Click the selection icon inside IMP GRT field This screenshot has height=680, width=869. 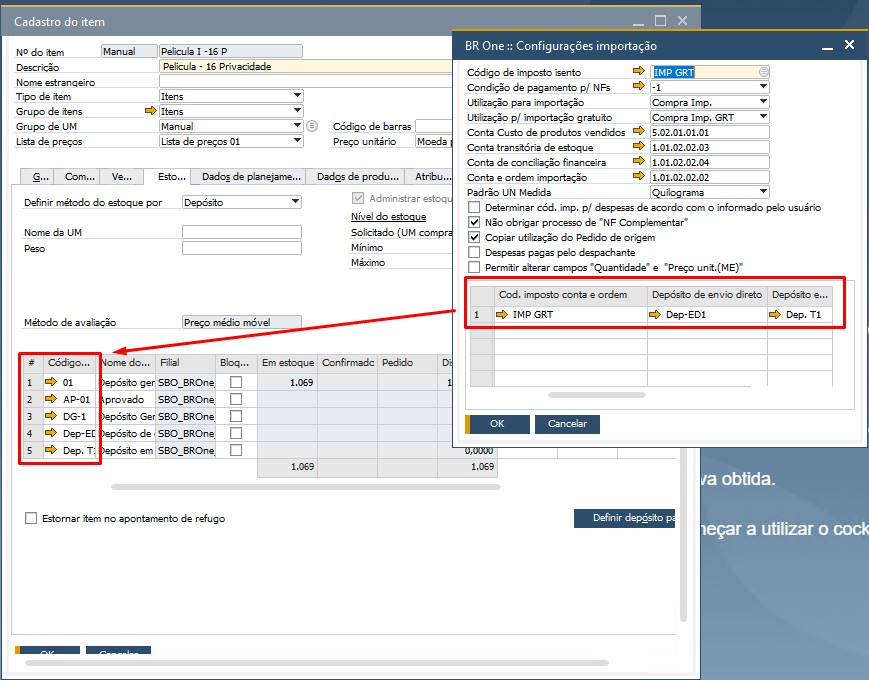(764, 72)
